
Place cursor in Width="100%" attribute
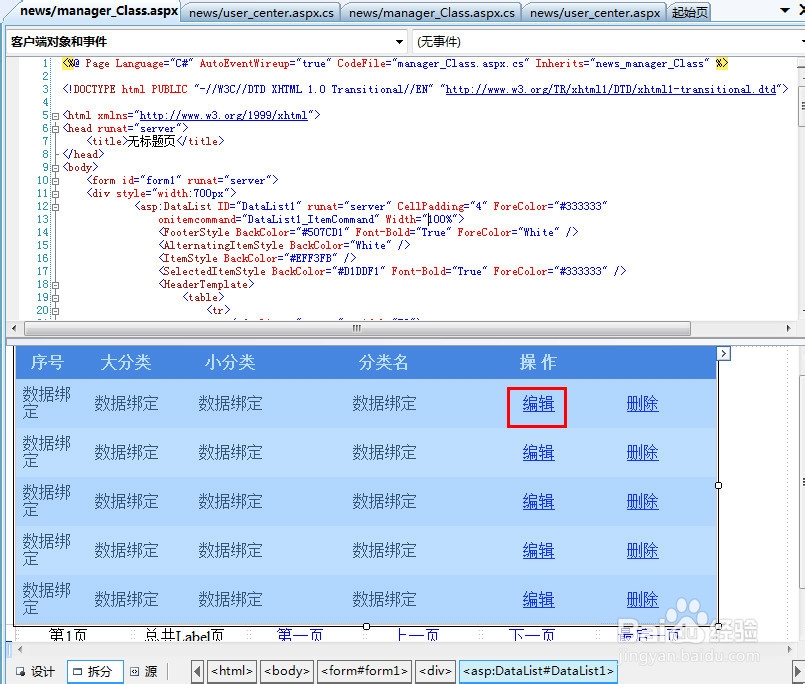point(420,220)
